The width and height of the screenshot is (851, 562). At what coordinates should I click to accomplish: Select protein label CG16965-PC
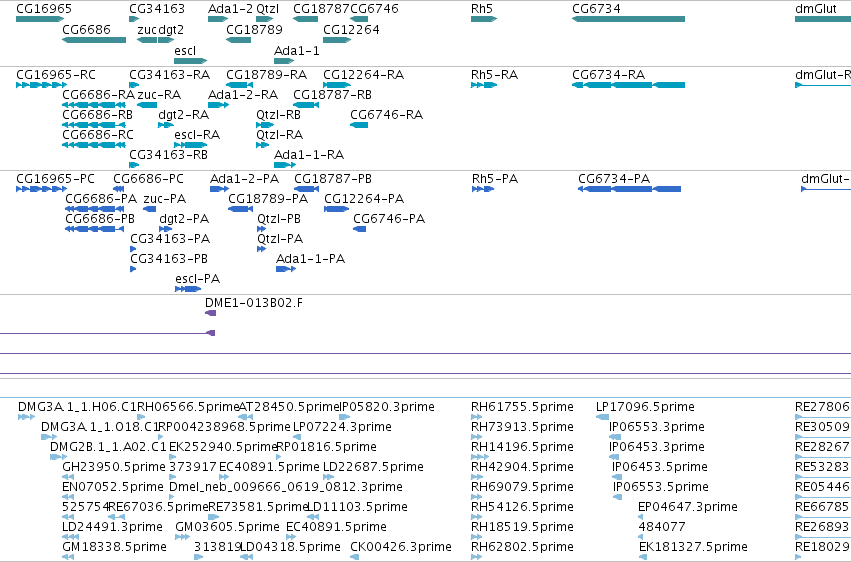click(x=55, y=178)
